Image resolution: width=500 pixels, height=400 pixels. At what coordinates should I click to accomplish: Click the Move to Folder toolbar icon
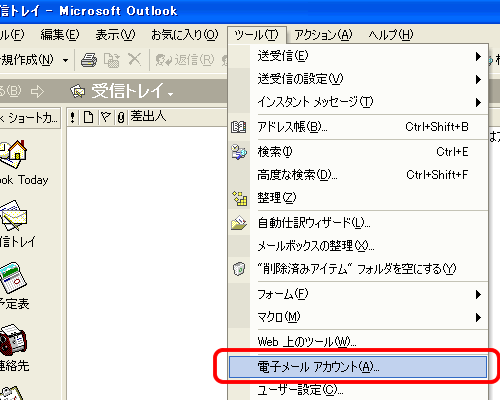(111, 60)
